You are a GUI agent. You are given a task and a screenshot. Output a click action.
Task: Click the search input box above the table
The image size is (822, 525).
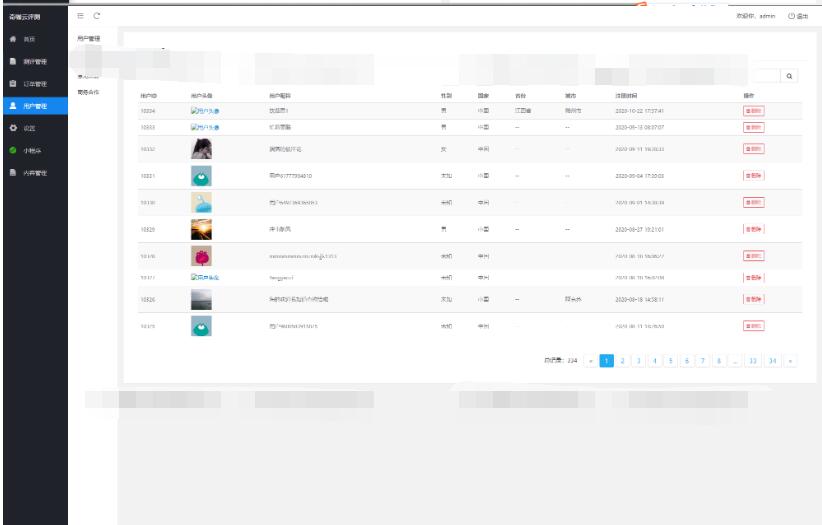coord(765,75)
